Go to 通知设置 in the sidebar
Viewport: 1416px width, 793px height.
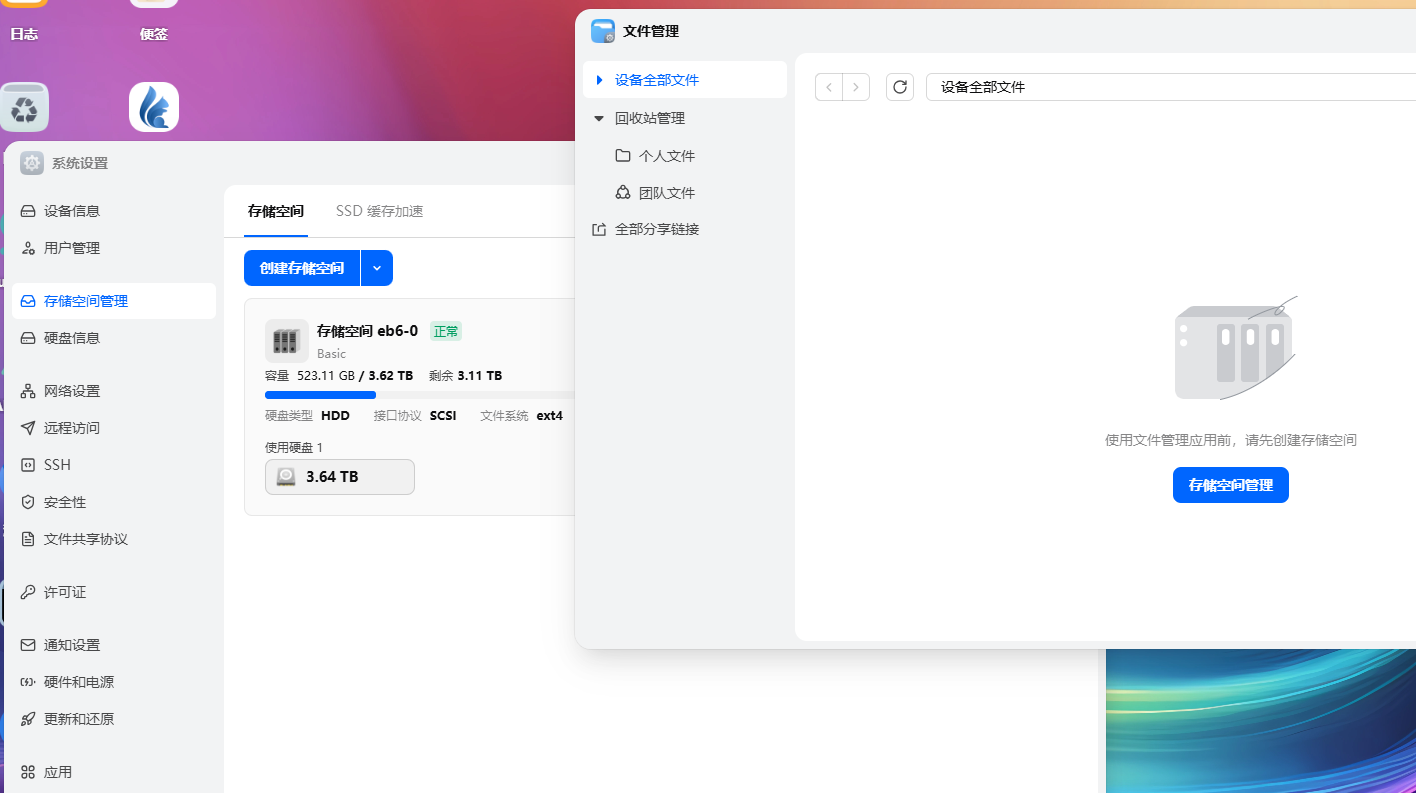tap(114, 645)
